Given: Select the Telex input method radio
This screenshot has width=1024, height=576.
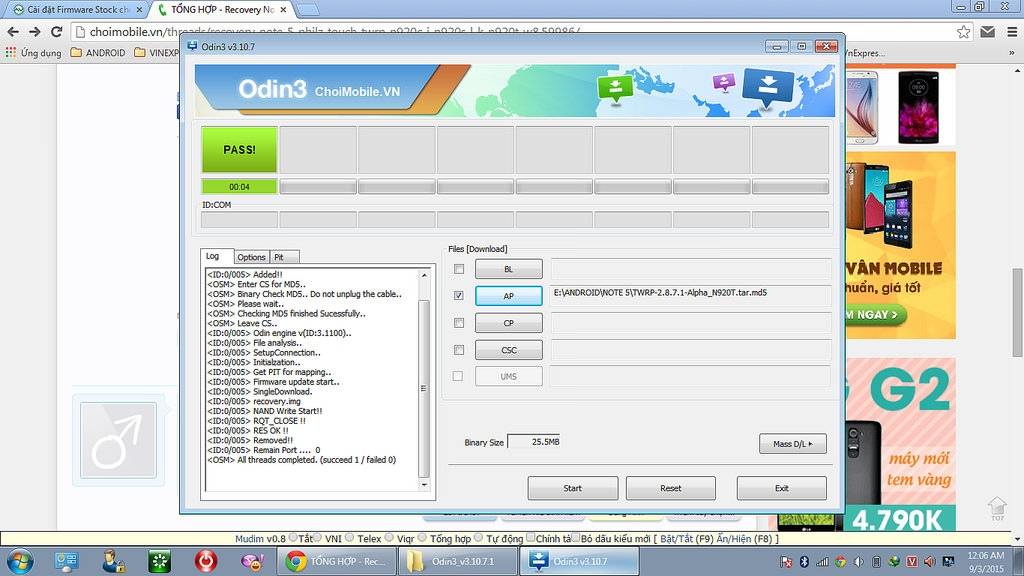Looking at the screenshot, I should coord(349,538).
